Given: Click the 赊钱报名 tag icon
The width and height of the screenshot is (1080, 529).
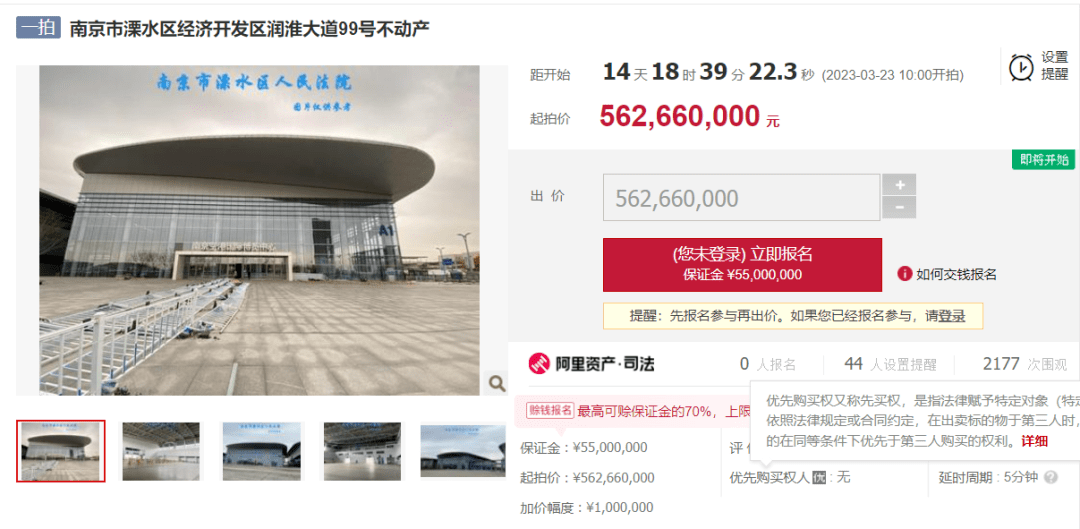Looking at the screenshot, I should click(550, 411).
